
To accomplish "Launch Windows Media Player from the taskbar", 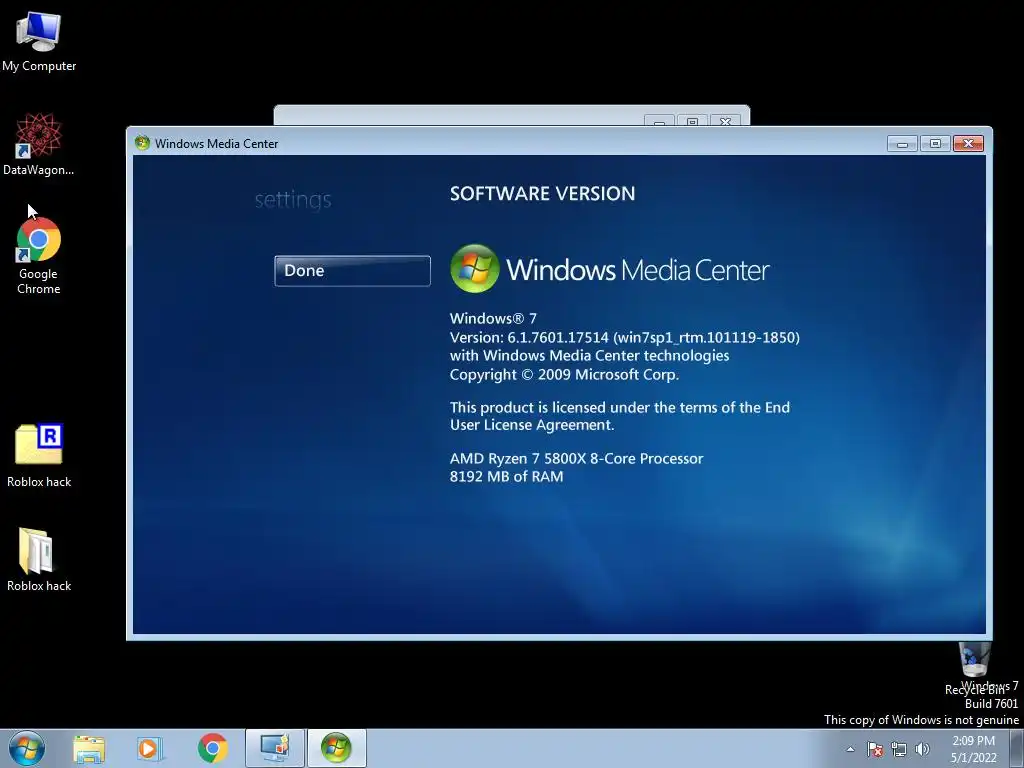I will coord(149,749).
